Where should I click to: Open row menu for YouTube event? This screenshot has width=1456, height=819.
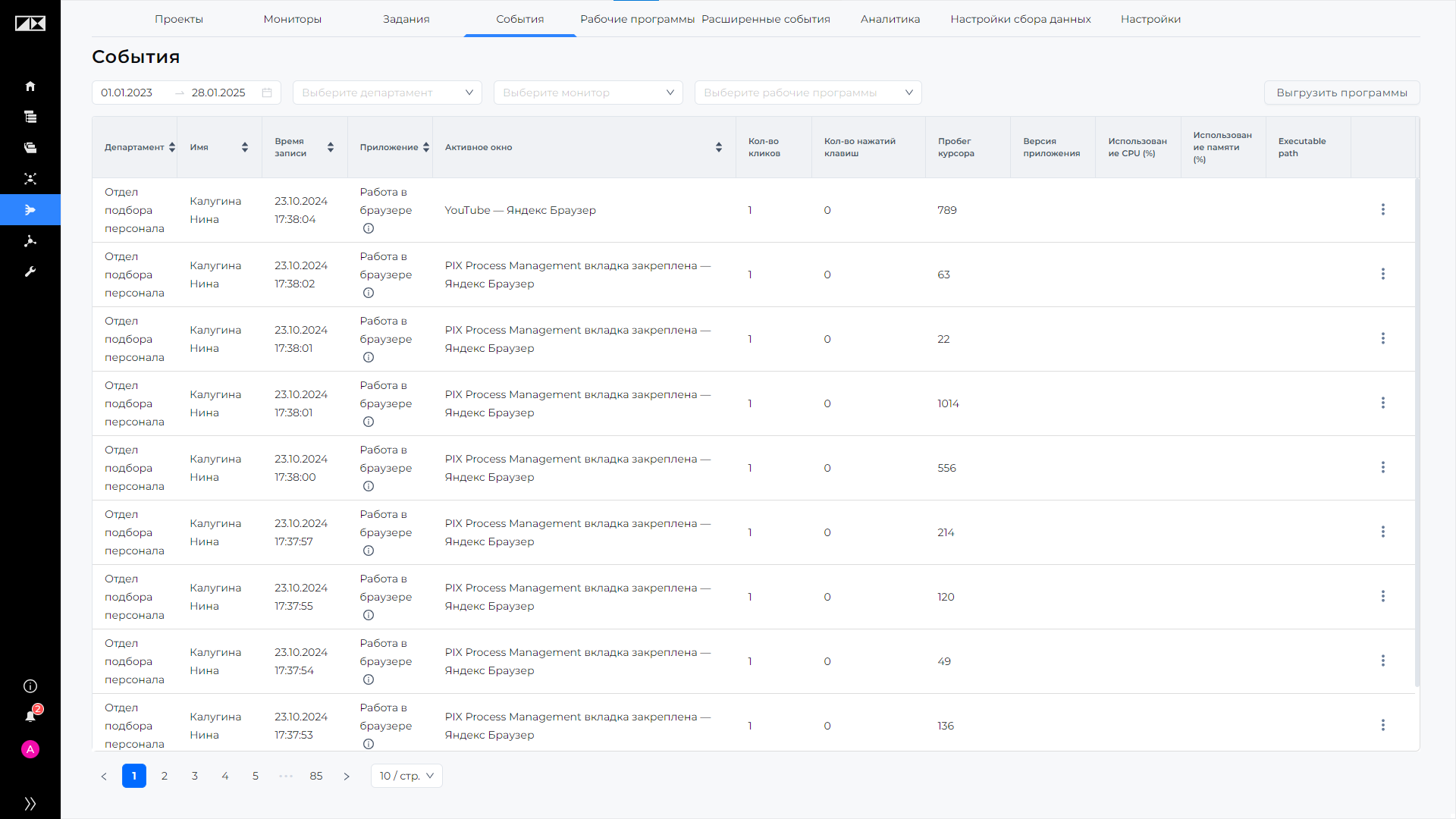(1383, 209)
